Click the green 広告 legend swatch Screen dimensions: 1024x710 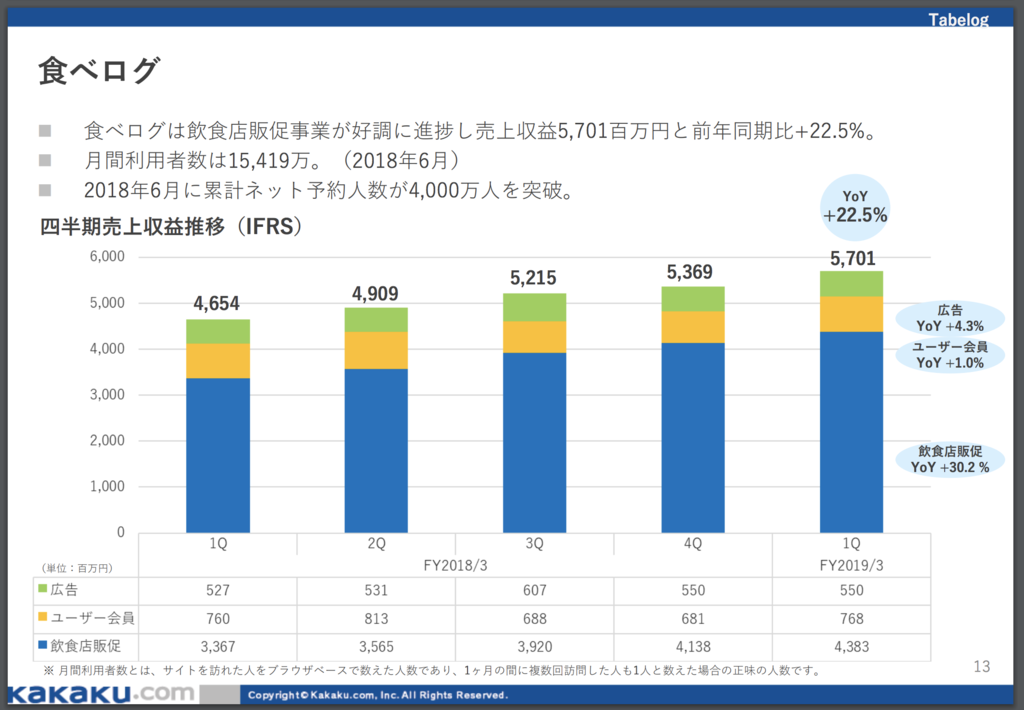pos(42,589)
